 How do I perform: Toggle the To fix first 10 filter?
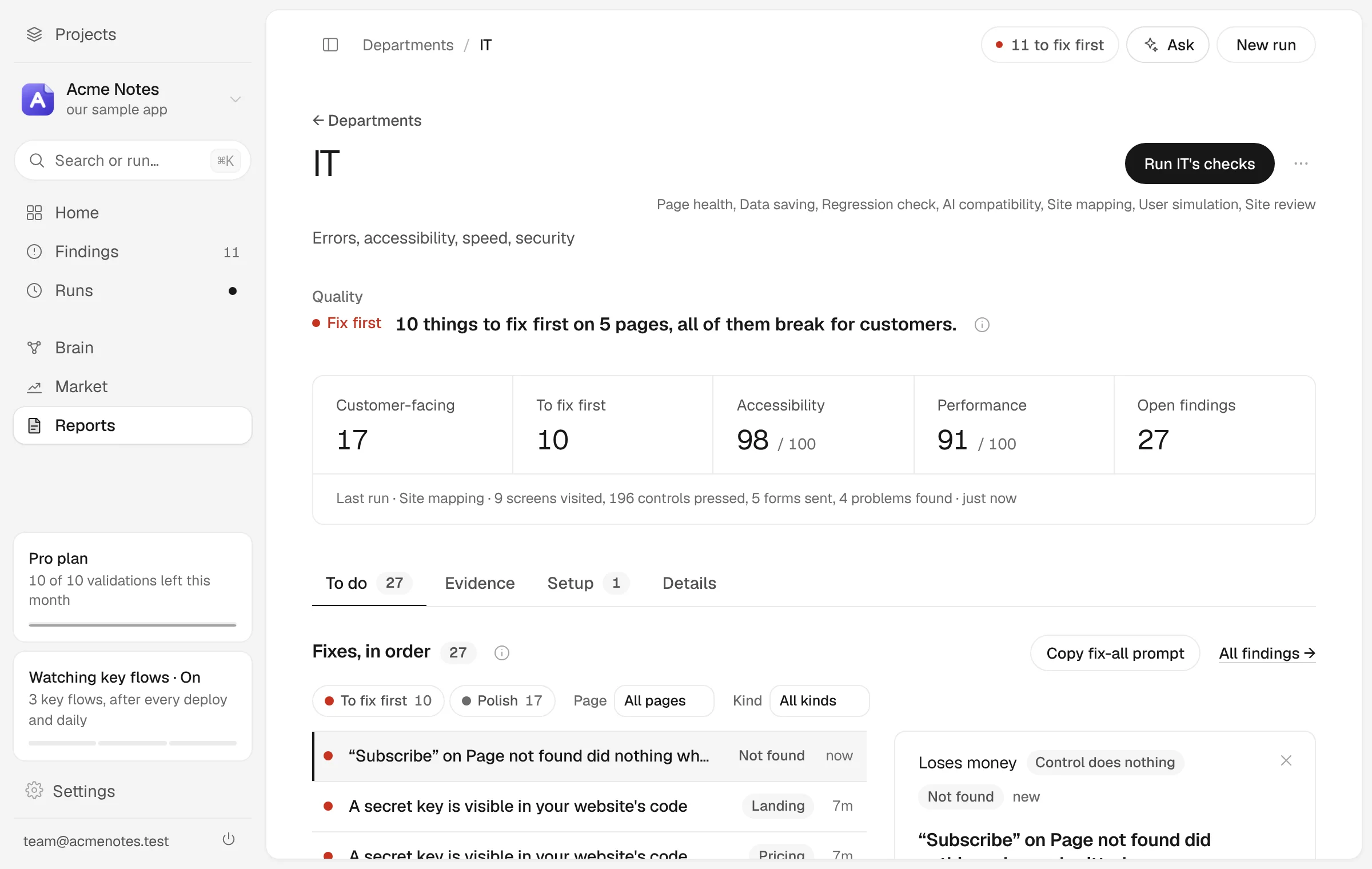[x=378, y=700]
